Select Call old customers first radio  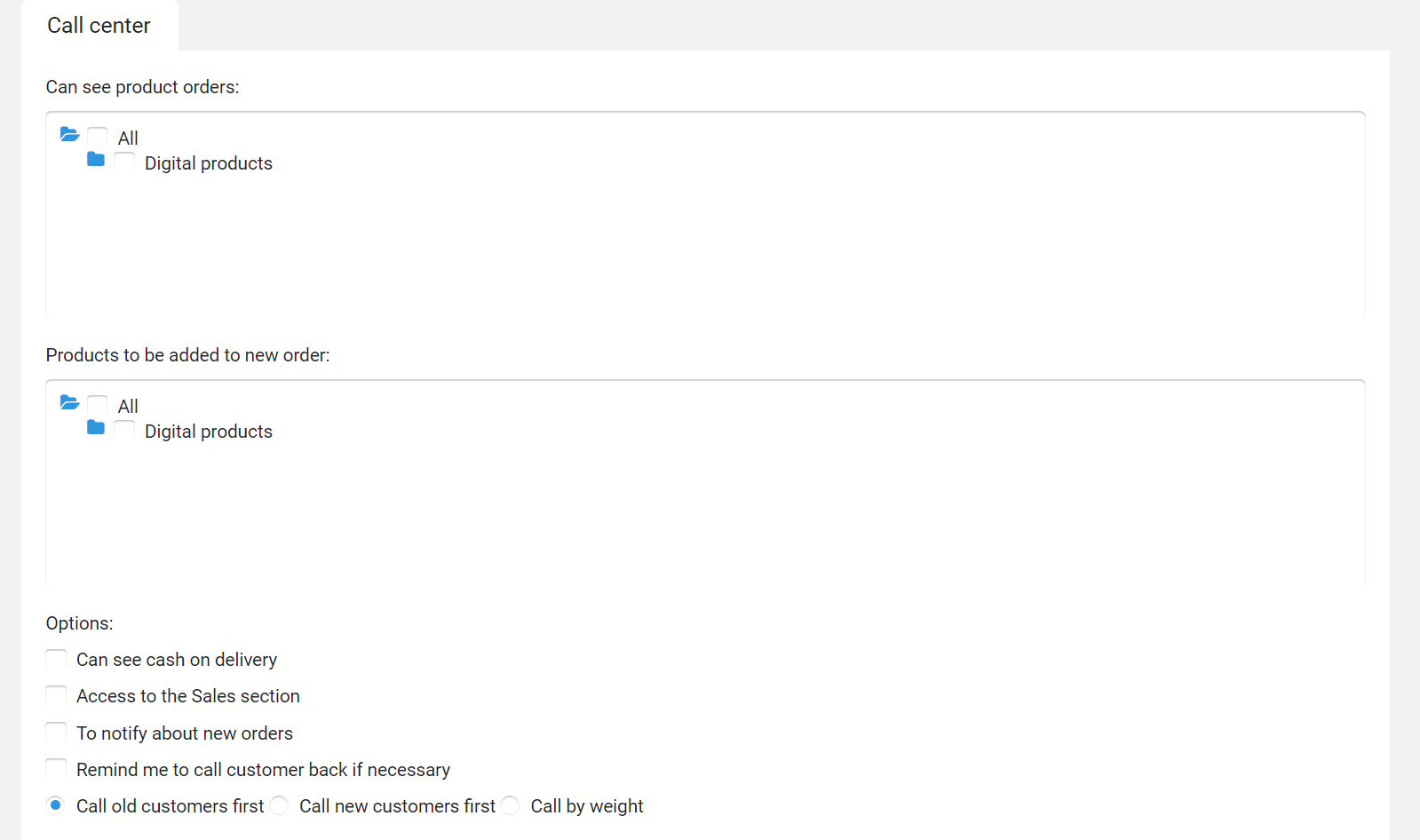(56, 805)
